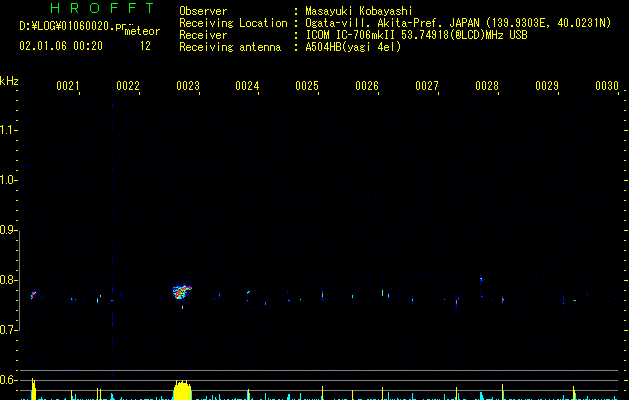This screenshot has width=629, height=400.
Task: Click the meteor count value 12
Action: (145, 46)
